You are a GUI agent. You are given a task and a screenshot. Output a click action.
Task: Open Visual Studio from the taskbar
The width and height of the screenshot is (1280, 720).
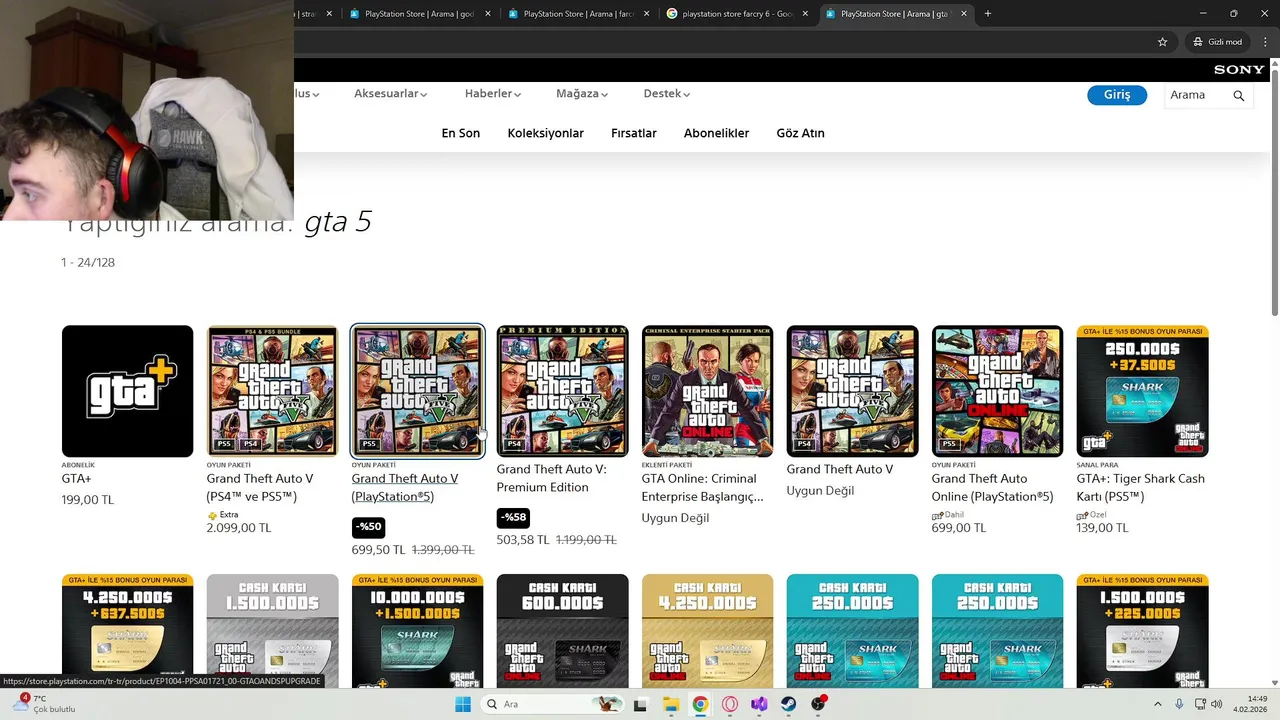coord(759,704)
